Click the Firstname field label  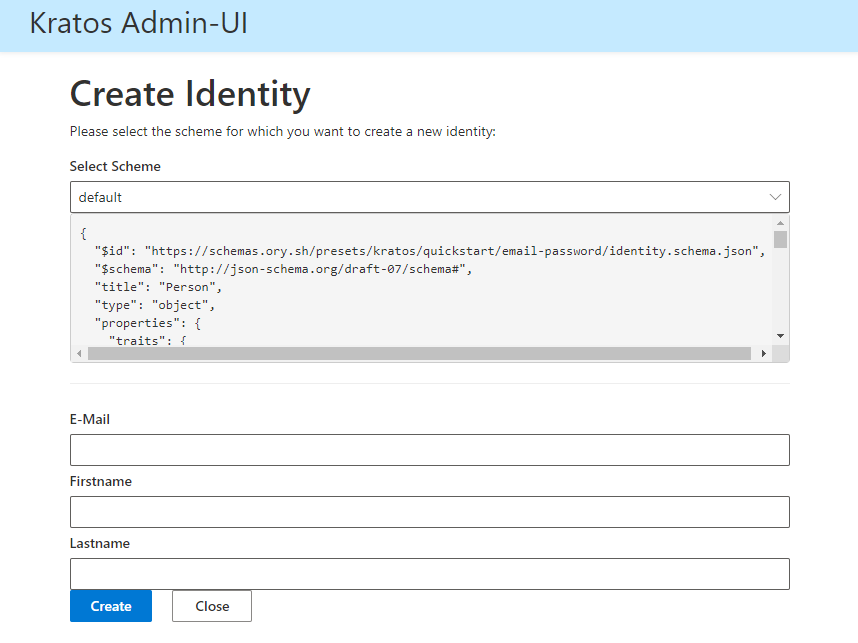coord(101,481)
